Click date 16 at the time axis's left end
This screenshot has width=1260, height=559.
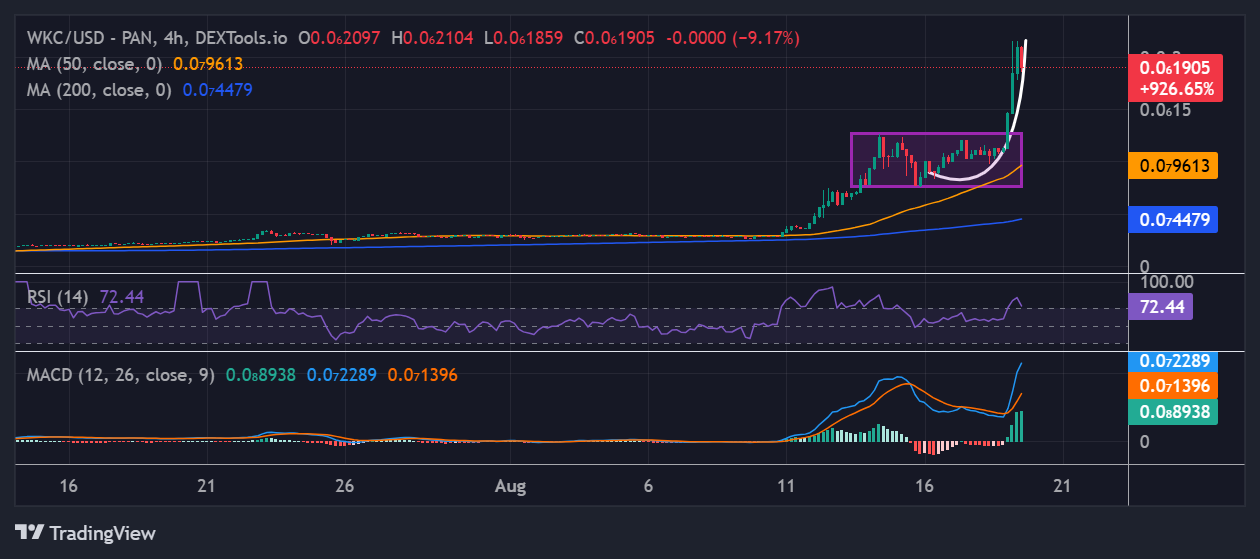(x=69, y=487)
